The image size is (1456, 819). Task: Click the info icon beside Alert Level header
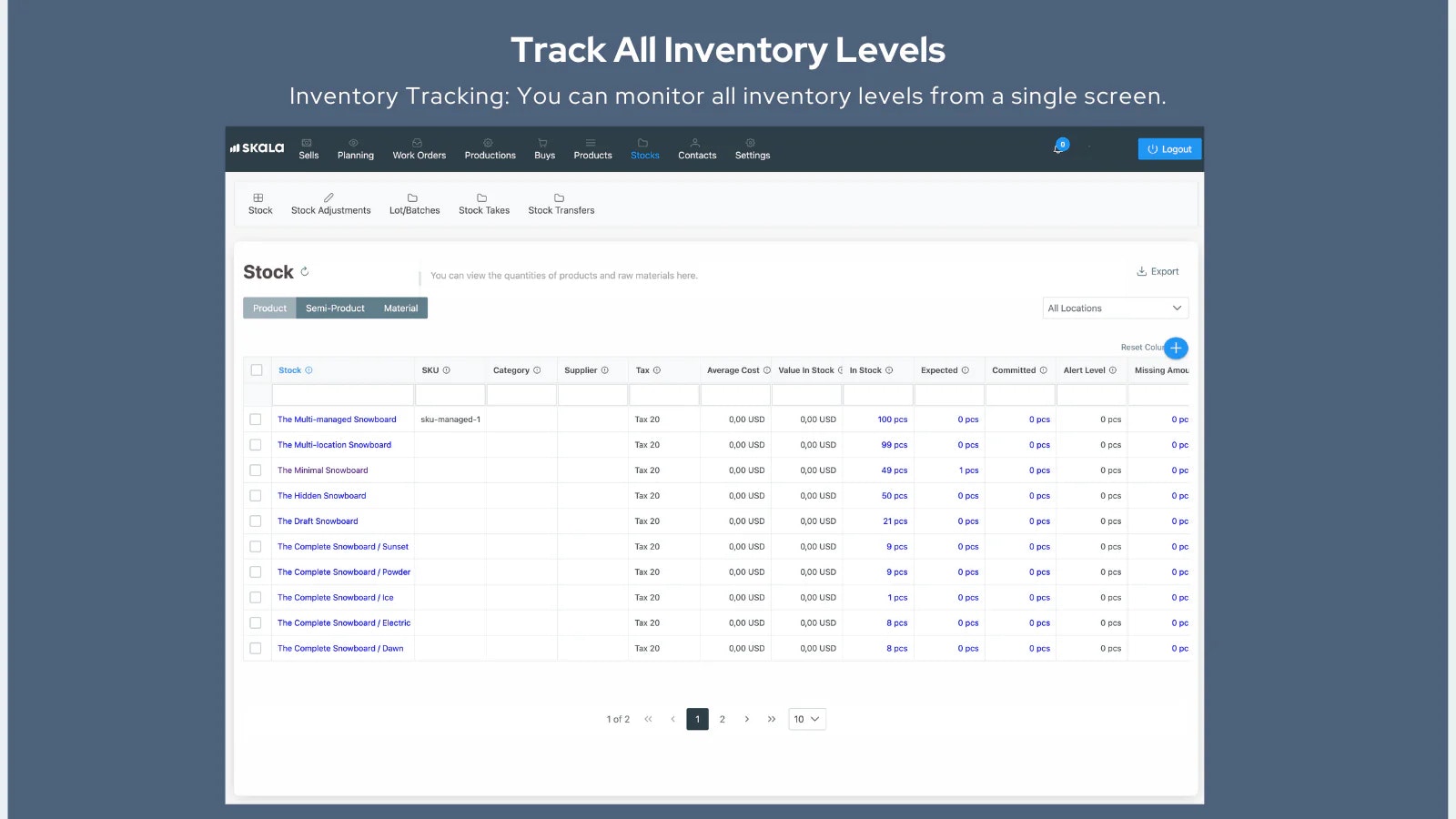(x=1112, y=370)
